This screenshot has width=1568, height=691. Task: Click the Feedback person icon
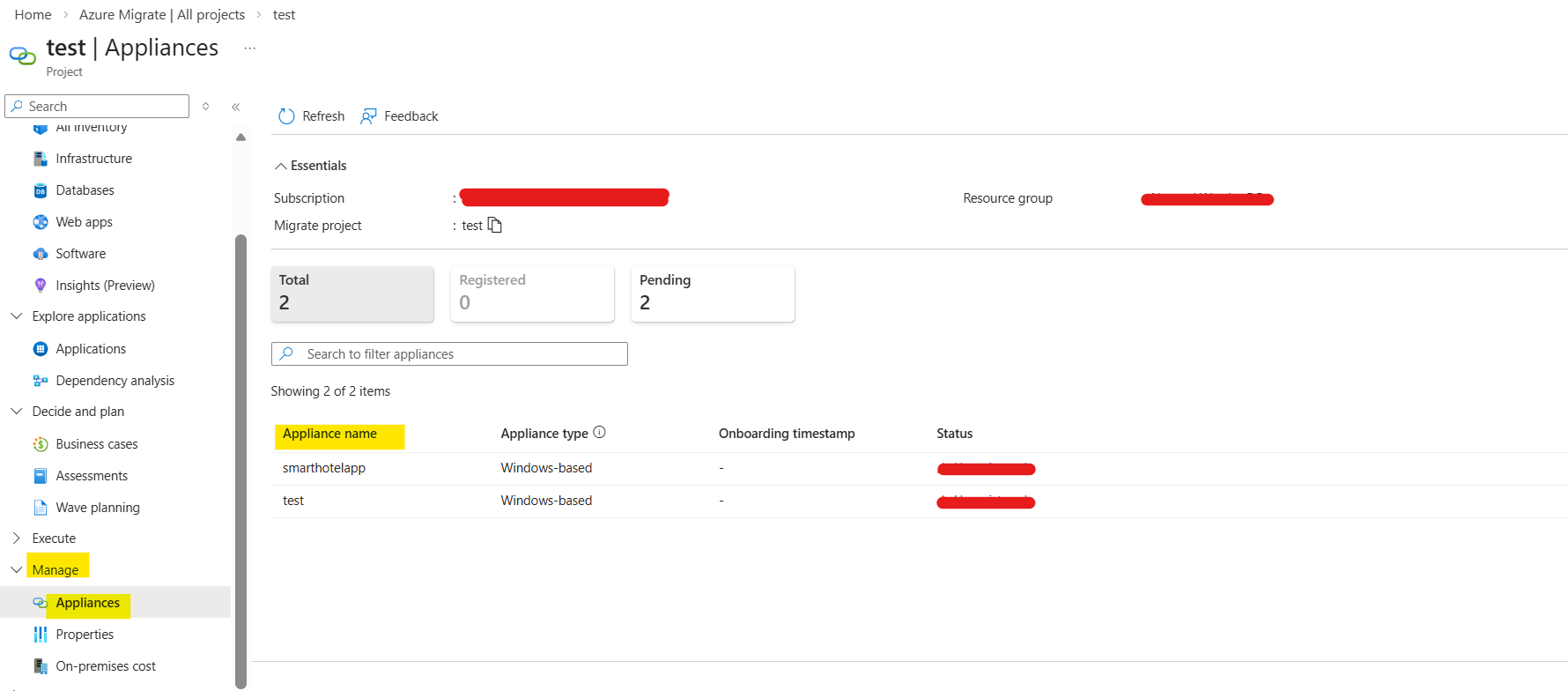click(x=368, y=116)
